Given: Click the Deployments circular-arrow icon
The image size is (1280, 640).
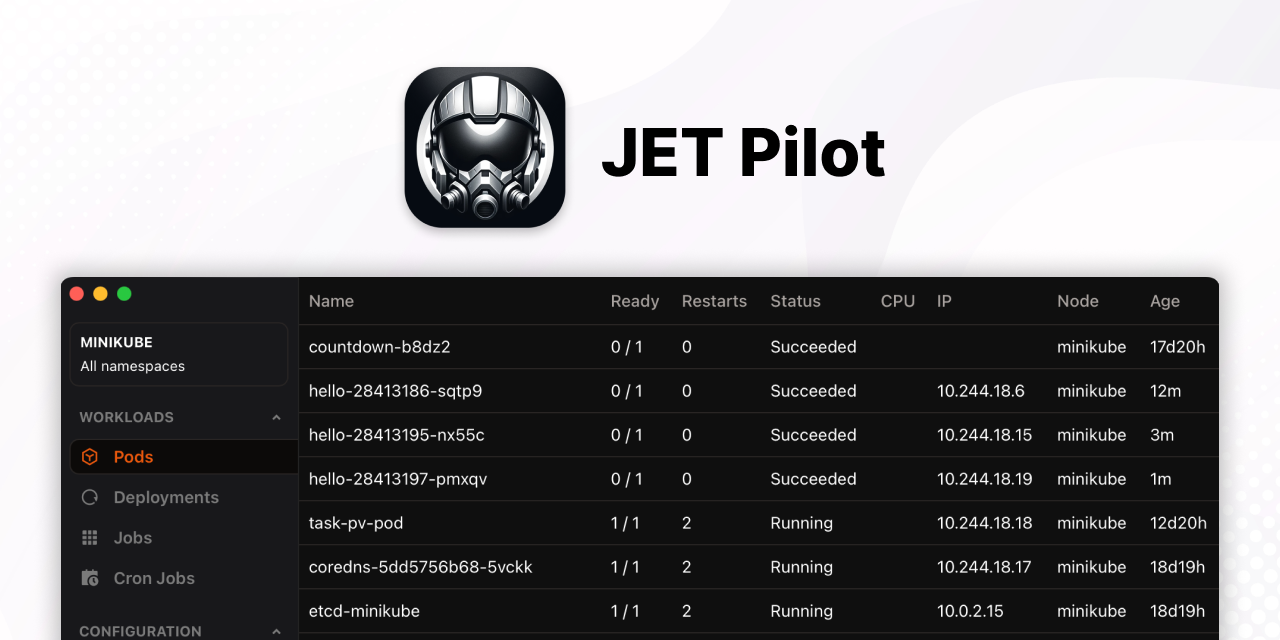Looking at the screenshot, I should [90, 497].
